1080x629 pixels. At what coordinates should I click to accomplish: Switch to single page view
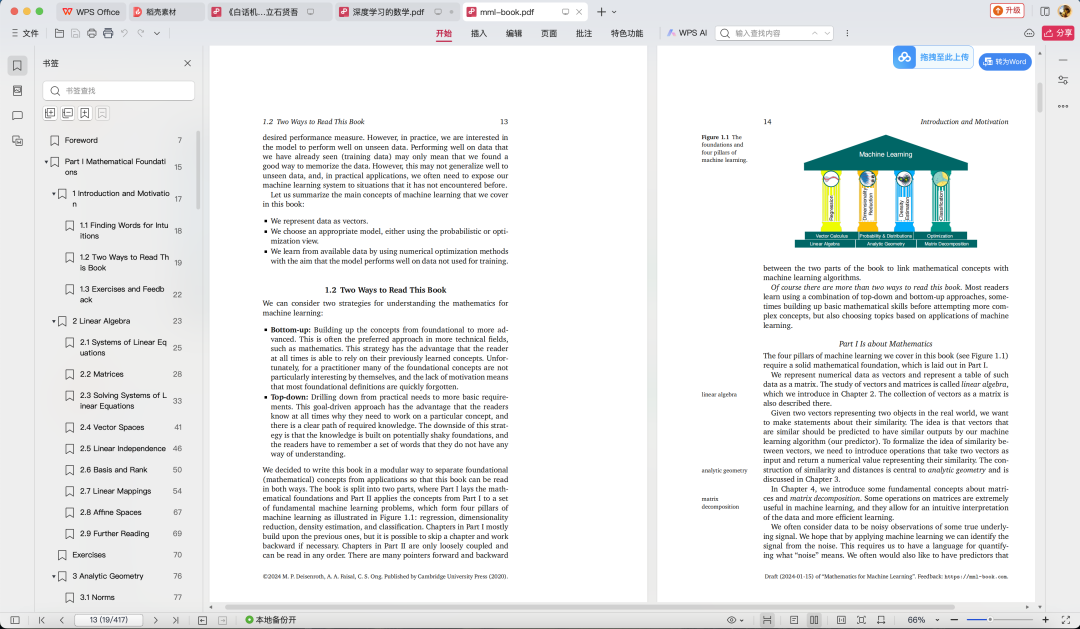(x=794, y=620)
